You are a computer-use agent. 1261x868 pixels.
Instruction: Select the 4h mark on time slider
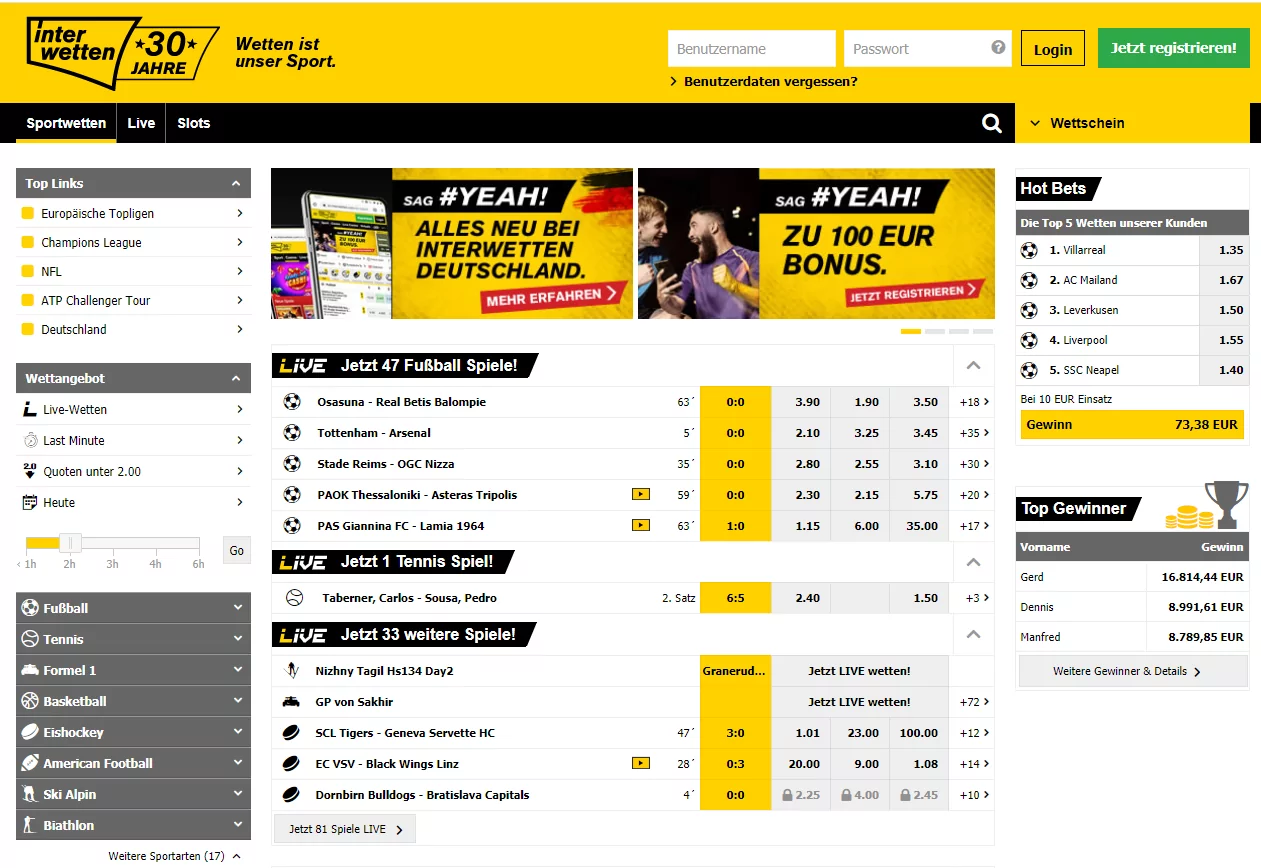155,564
